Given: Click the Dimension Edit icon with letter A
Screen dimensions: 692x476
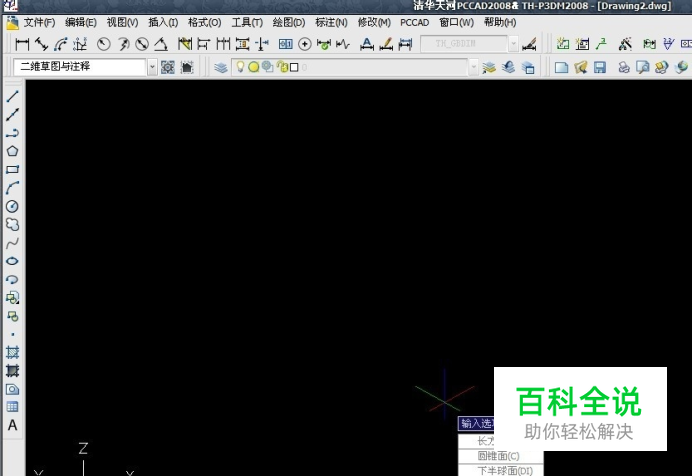Looking at the screenshot, I should point(367,44).
